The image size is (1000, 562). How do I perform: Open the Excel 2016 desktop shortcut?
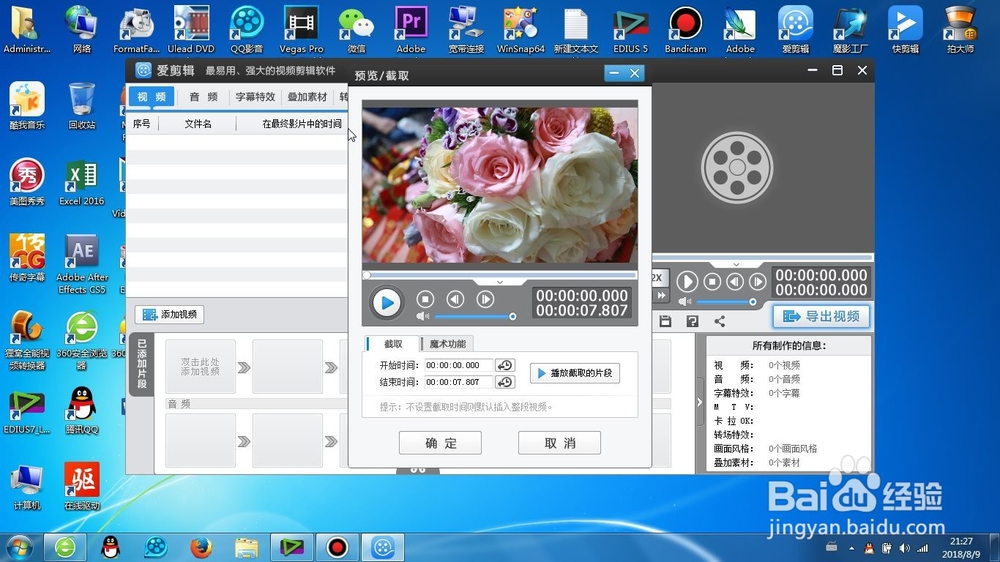click(82, 182)
